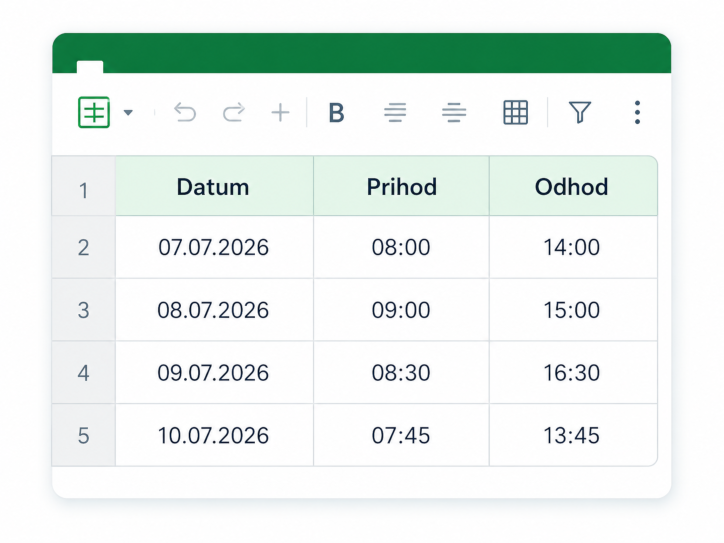Click the cell containing 08.07.2026
The height and width of the screenshot is (543, 724).
(x=214, y=310)
